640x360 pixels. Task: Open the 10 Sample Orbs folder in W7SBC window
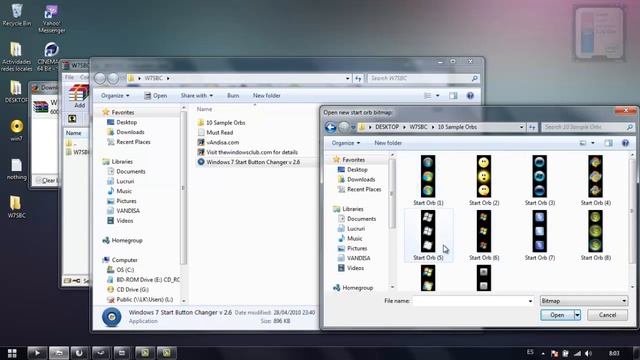[x=221, y=122]
